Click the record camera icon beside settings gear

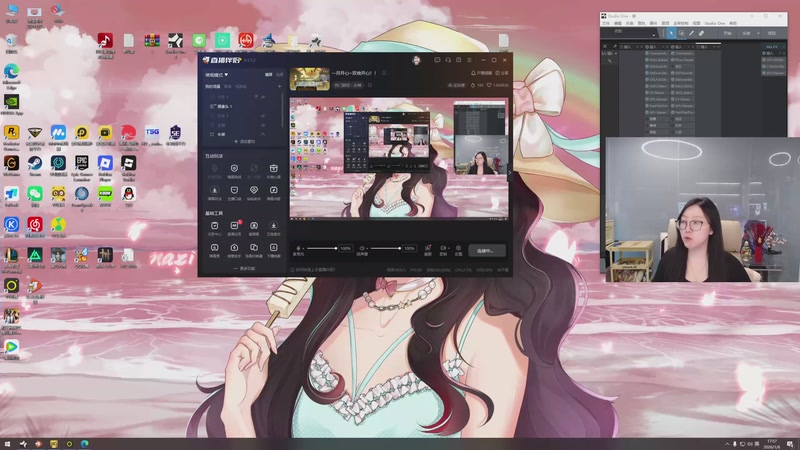(x=443, y=248)
